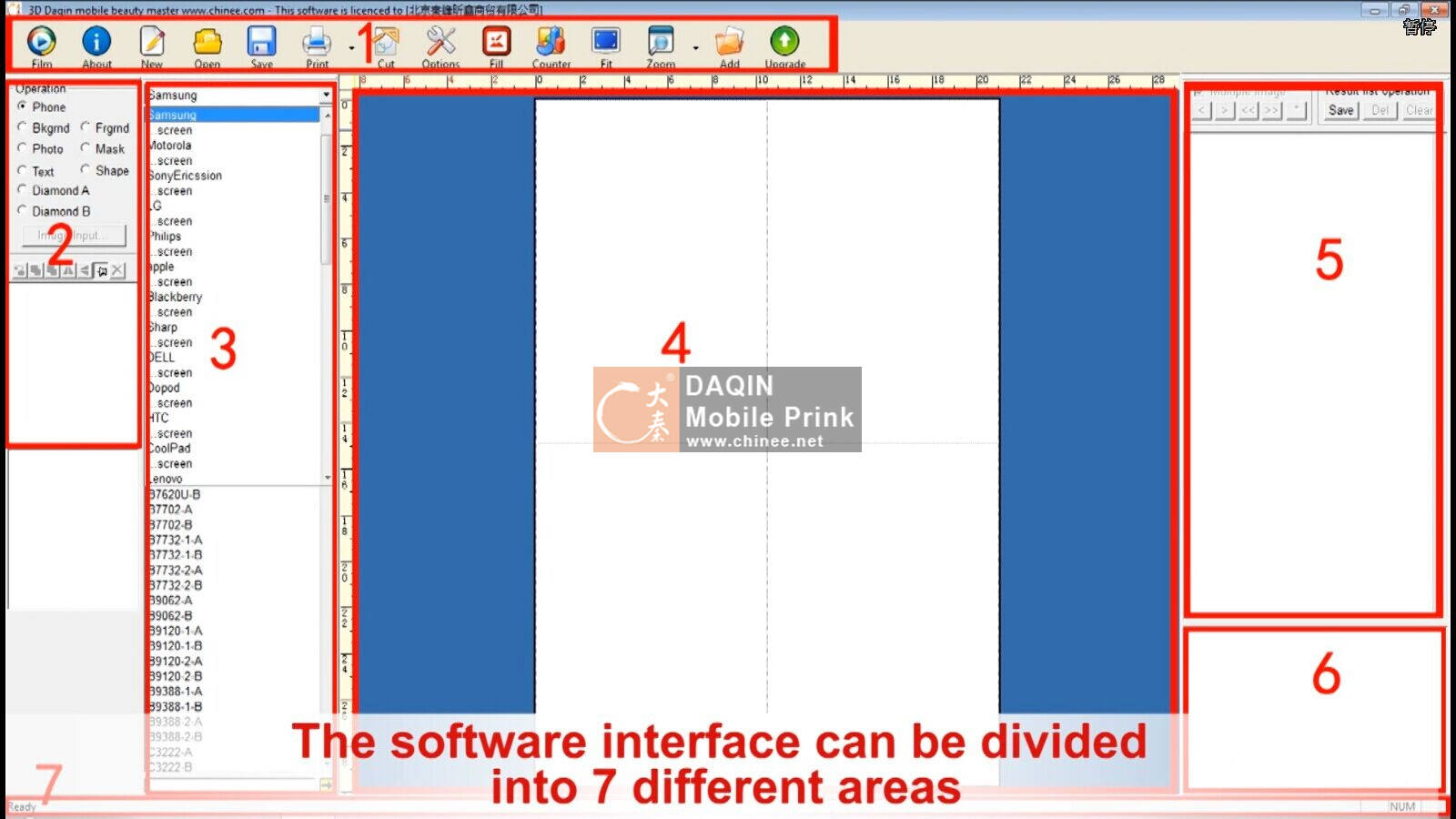Click the Print printer icon
The width and height of the screenshot is (1456, 819).
(x=317, y=41)
